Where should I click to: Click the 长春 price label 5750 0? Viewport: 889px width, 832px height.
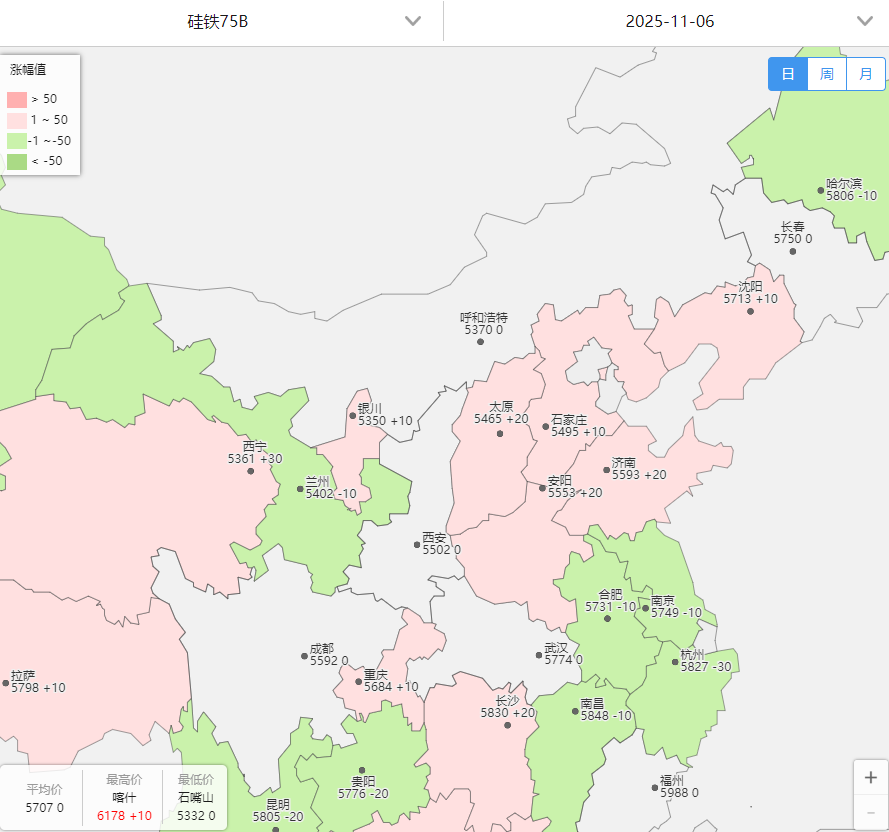[x=793, y=239]
